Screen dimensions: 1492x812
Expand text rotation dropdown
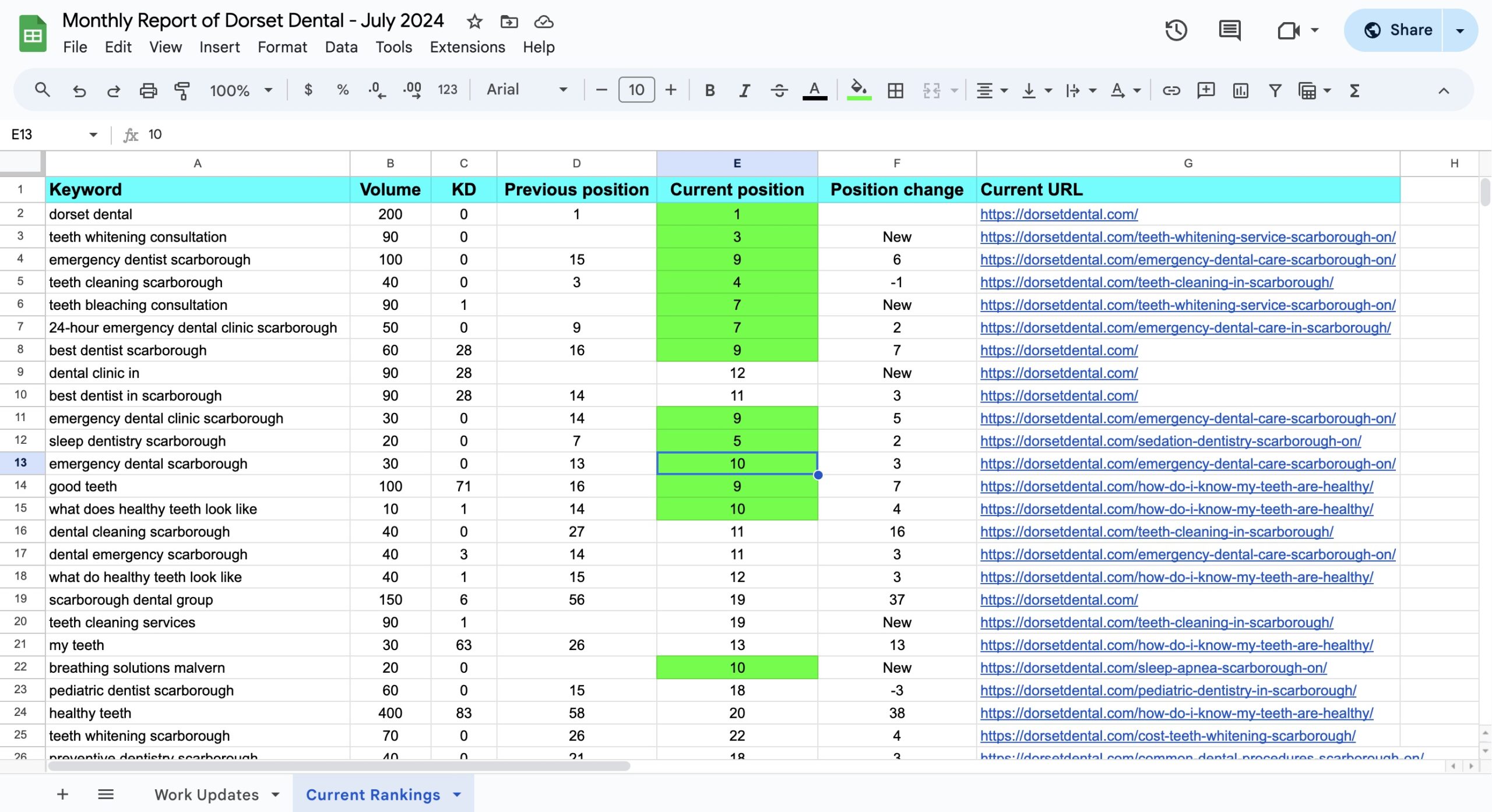click(1137, 90)
